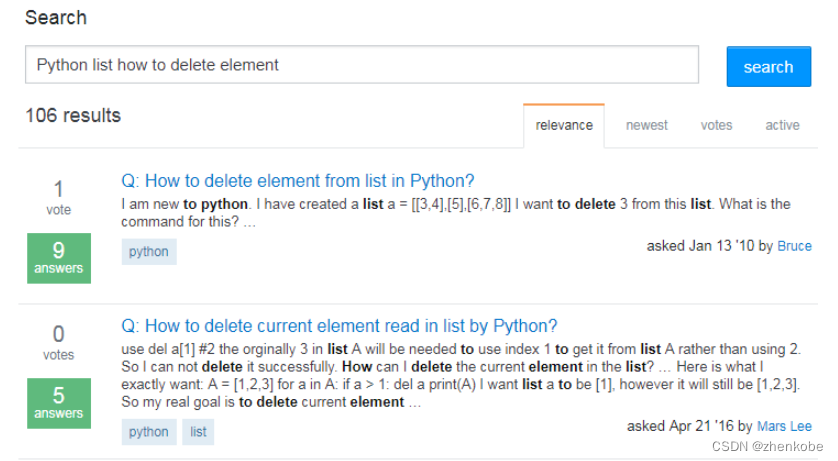This screenshot has width=838, height=461.
Task: Click the green 5 answers badge
Action: 59,403
